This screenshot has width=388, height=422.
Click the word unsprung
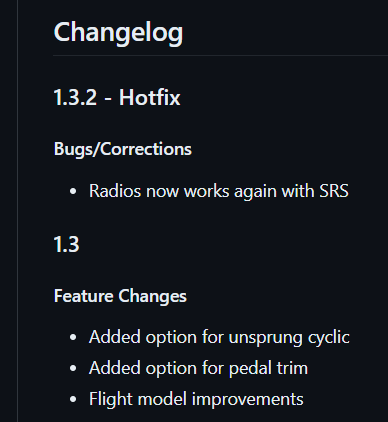coord(265,338)
